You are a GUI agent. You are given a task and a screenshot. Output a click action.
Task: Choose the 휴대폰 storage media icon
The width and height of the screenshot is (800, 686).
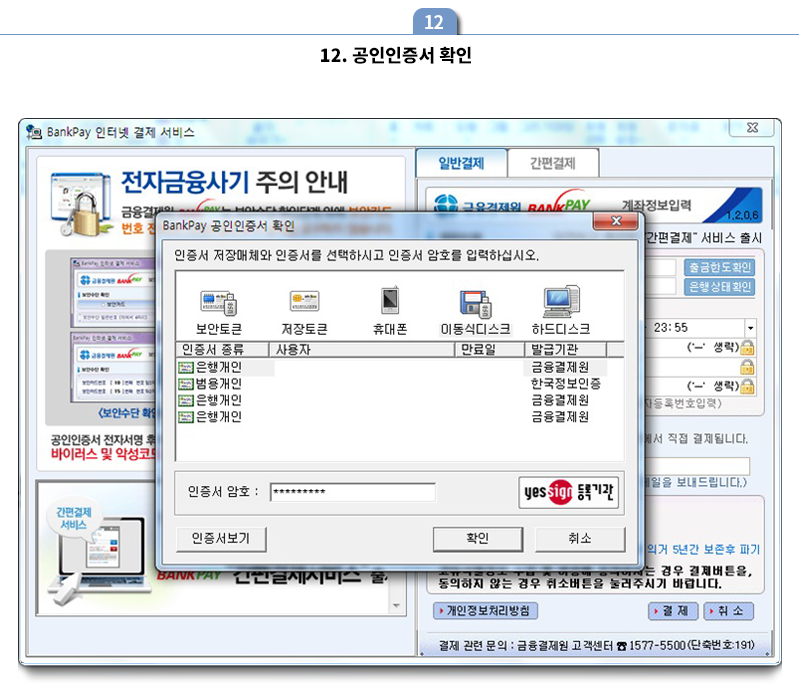390,311
